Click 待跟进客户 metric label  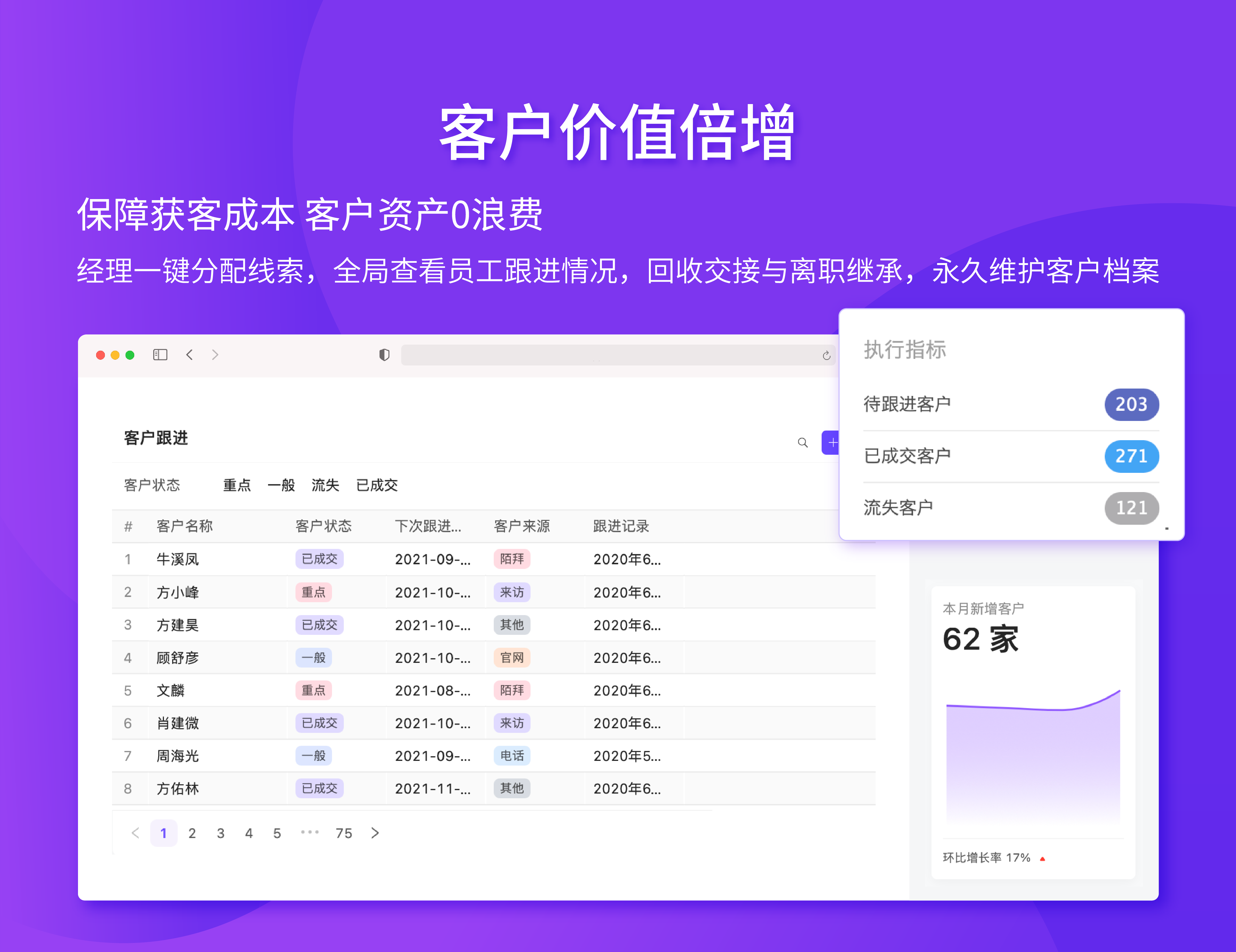point(907,404)
